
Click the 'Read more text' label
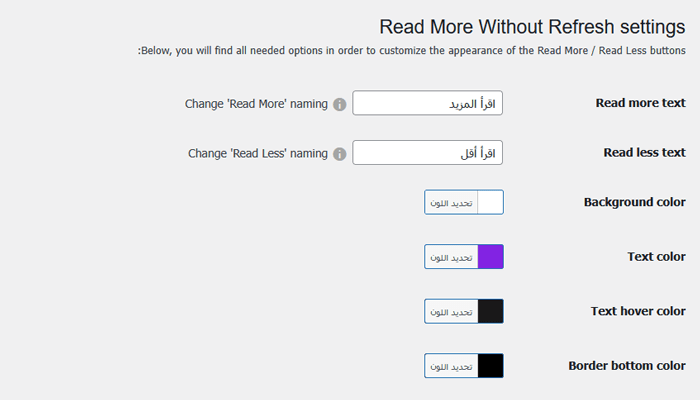point(640,102)
